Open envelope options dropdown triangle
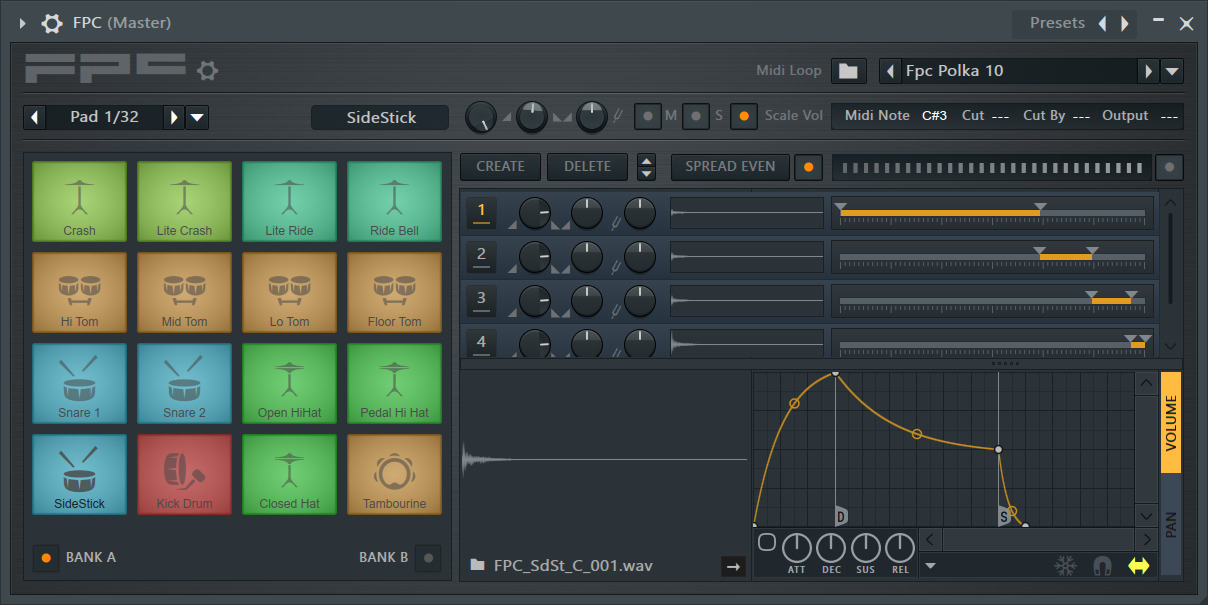The width and height of the screenshot is (1208, 605). coord(931,566)
